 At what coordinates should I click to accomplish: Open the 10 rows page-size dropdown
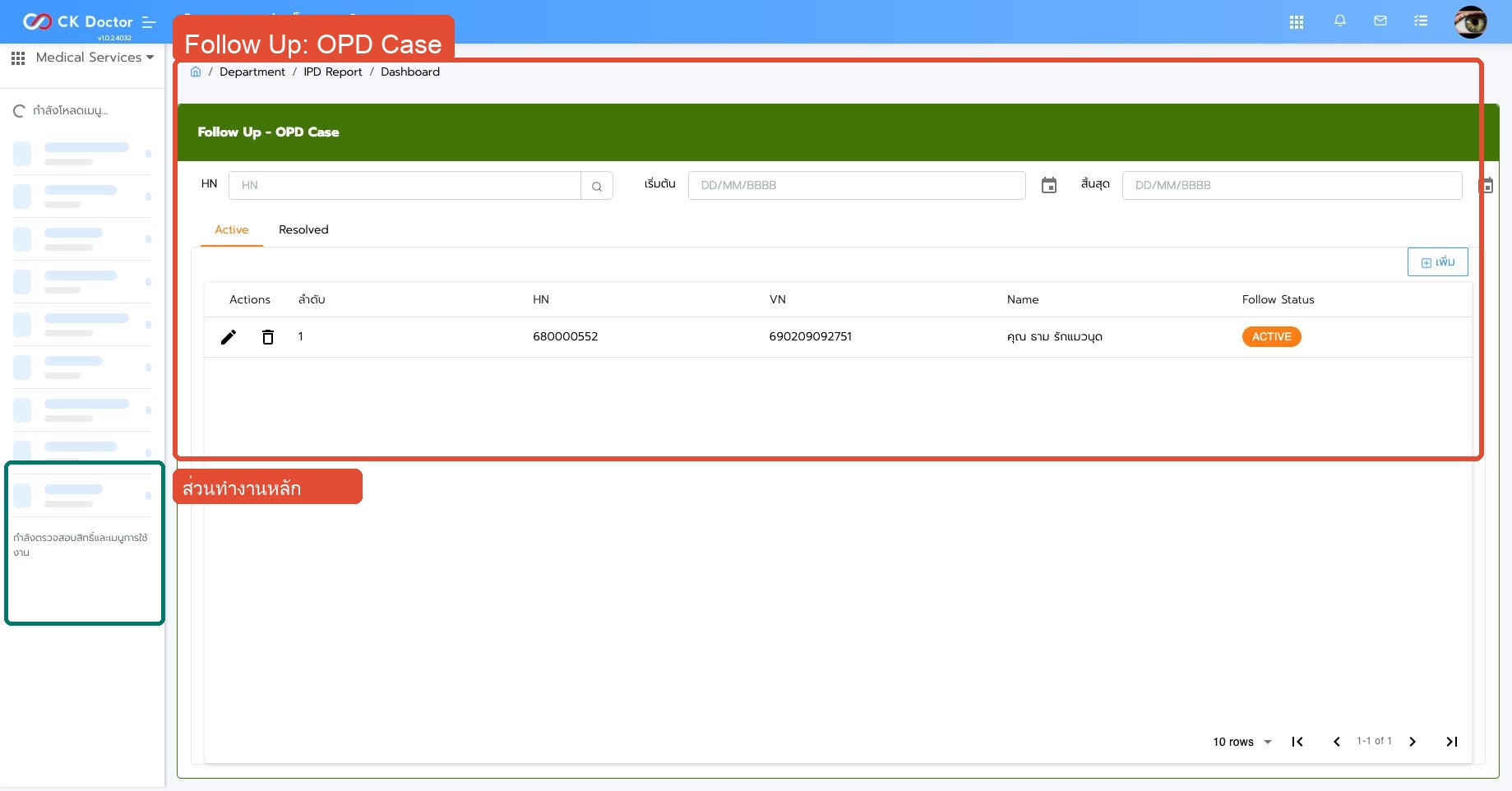1242,742
